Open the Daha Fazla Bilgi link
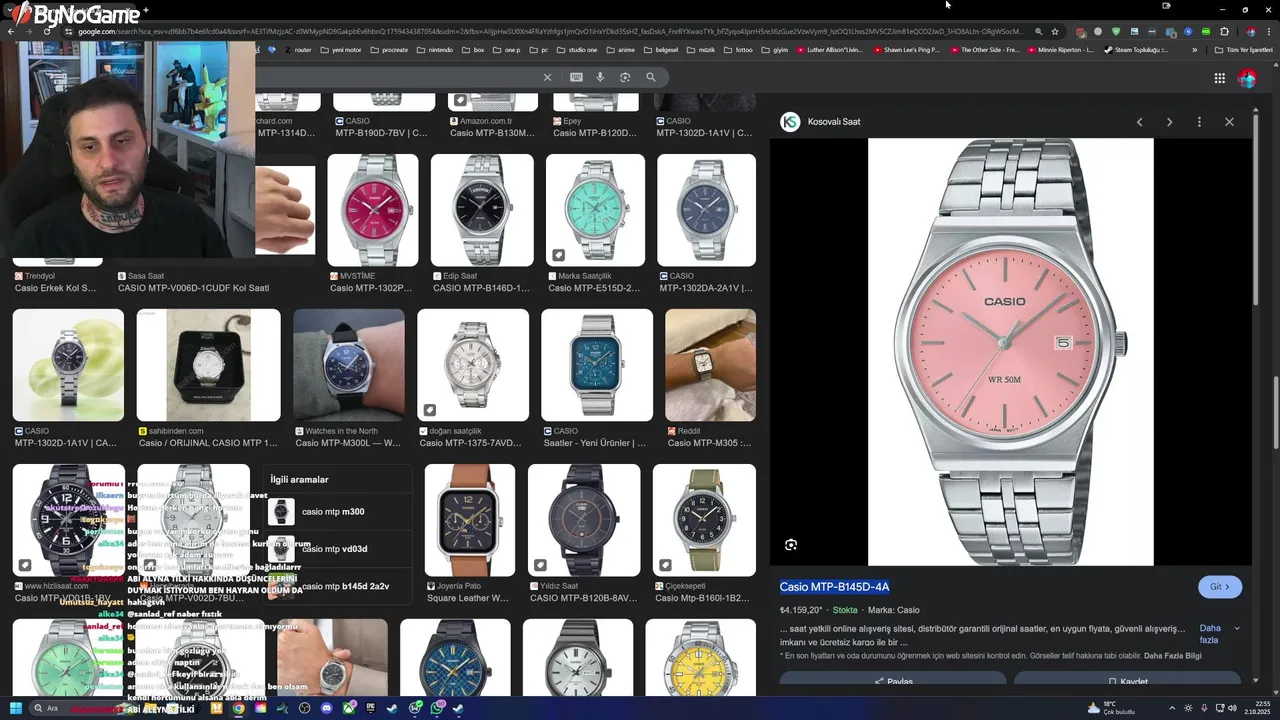 pos(1173,656)
